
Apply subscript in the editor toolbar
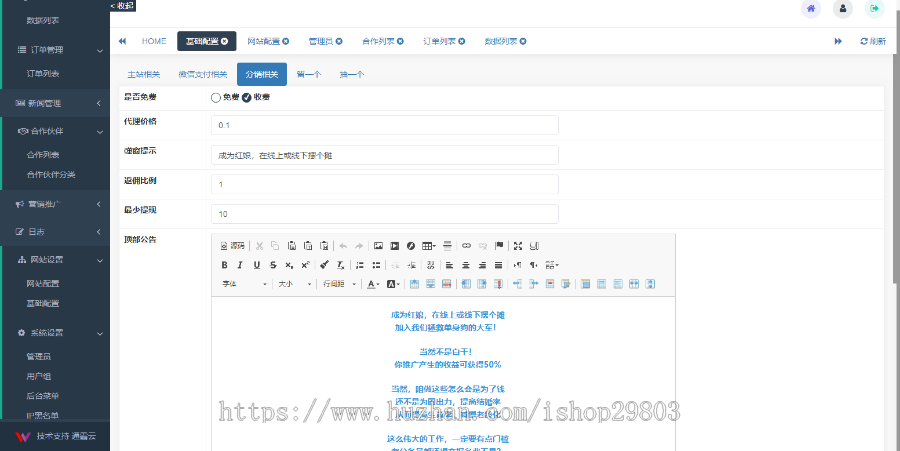[289, 265]
